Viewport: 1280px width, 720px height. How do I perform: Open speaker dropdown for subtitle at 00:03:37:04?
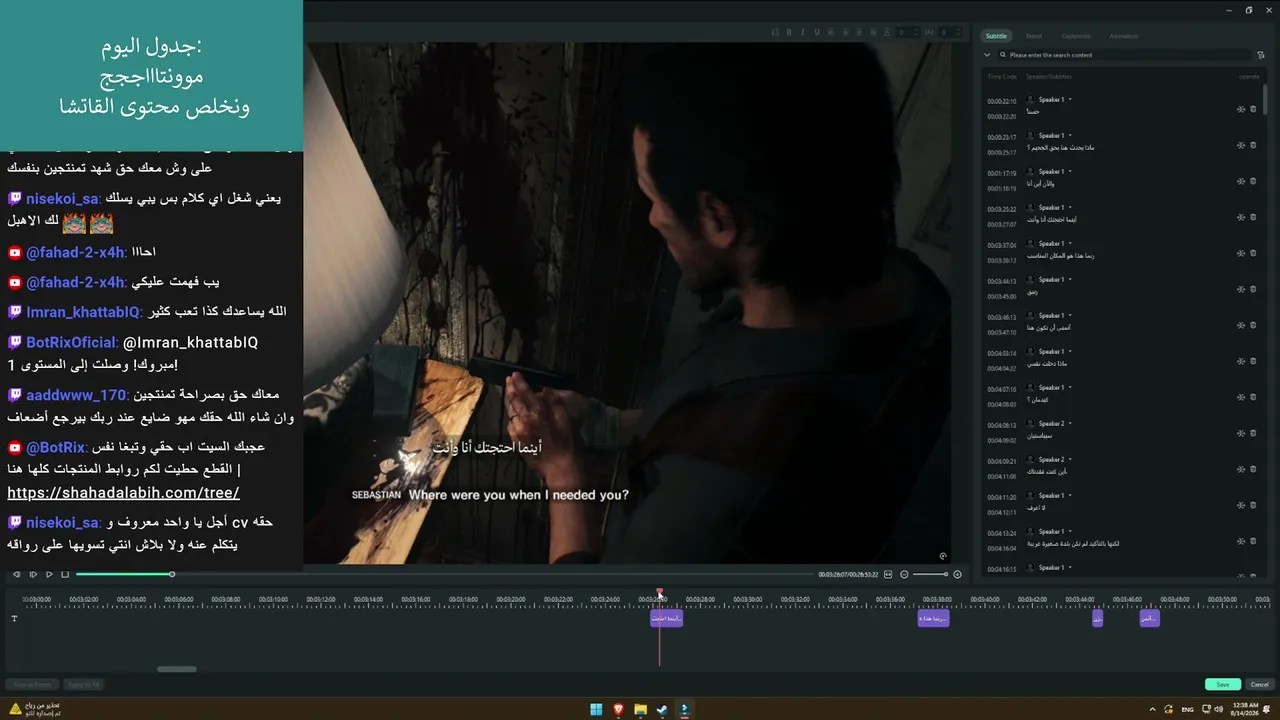pyautogui.click(x=1070, y=244)
